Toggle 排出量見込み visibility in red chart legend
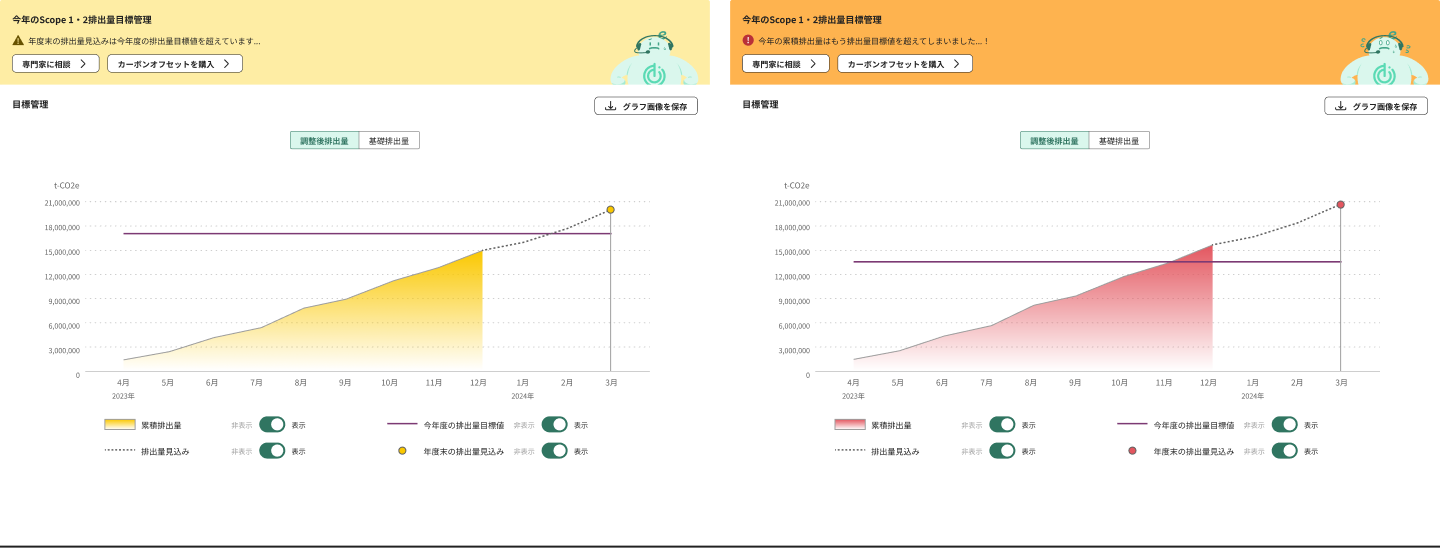Viewport: 1440px width, 548px height. [1002, 451]
